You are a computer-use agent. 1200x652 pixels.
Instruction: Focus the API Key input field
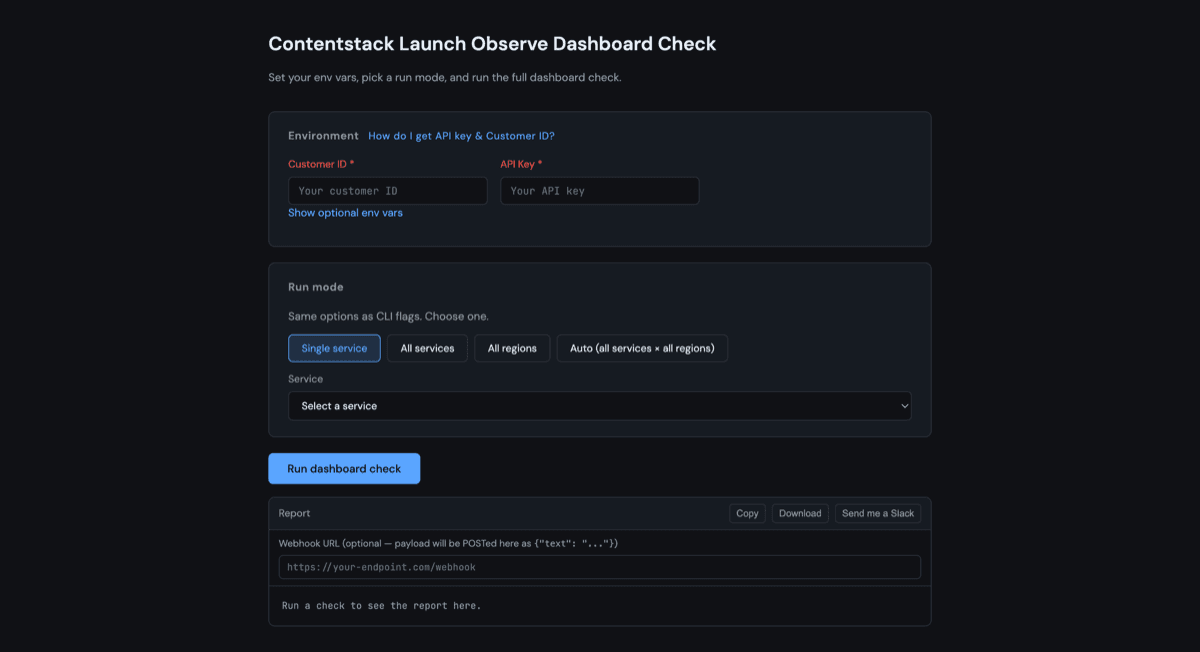[x=600, y=191]
